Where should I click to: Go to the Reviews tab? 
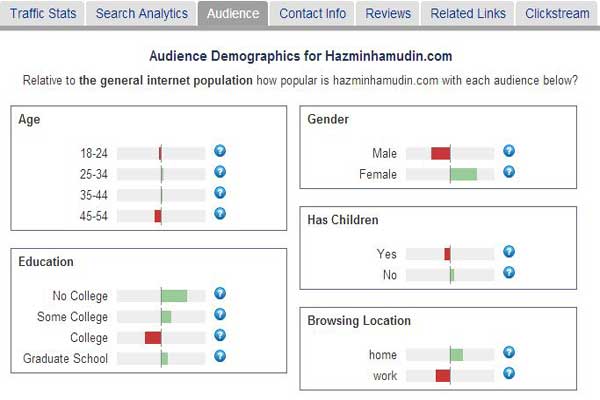pyautogui.click(x=388, y=14)
